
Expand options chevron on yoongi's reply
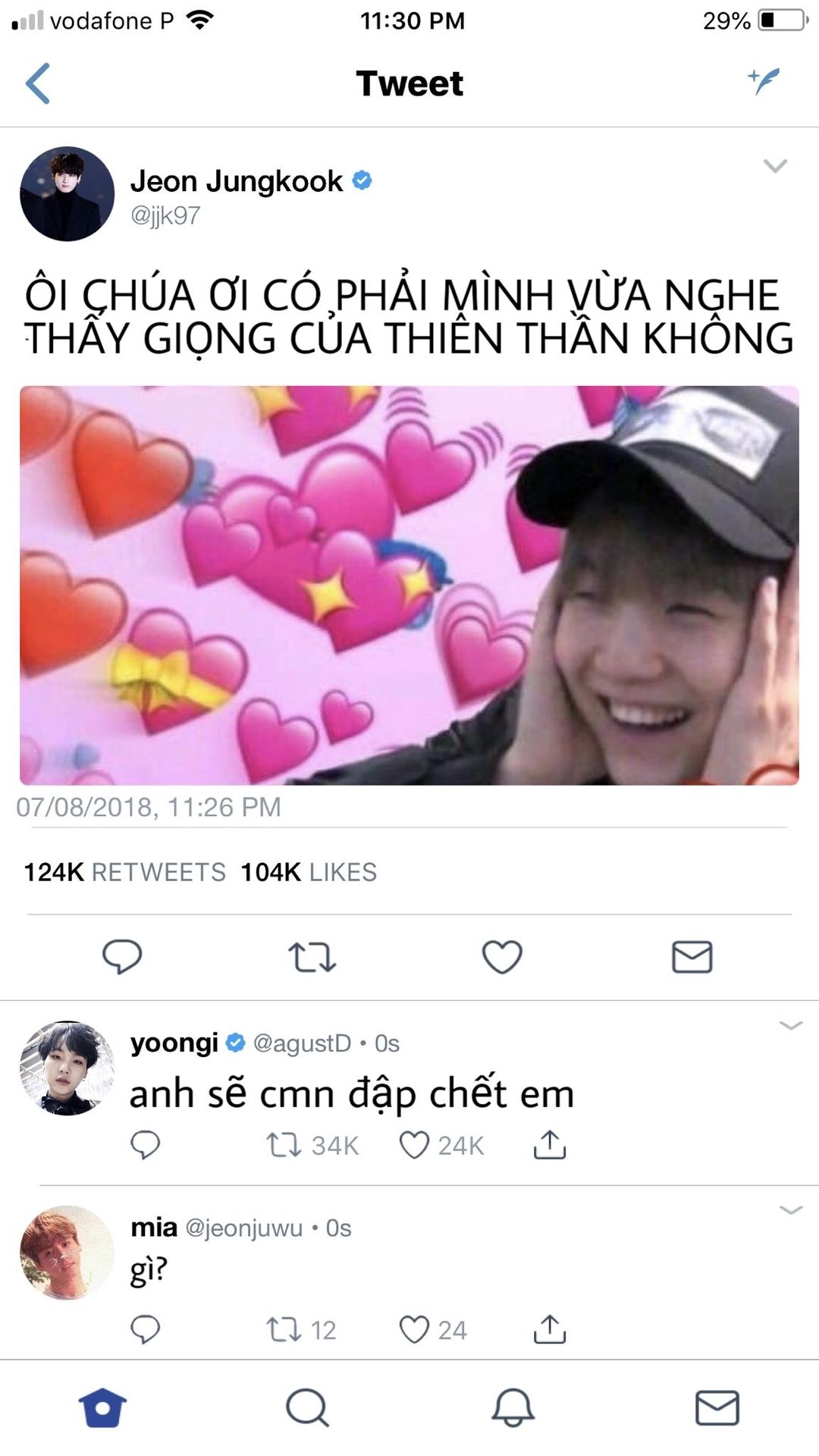point(791,1025)
